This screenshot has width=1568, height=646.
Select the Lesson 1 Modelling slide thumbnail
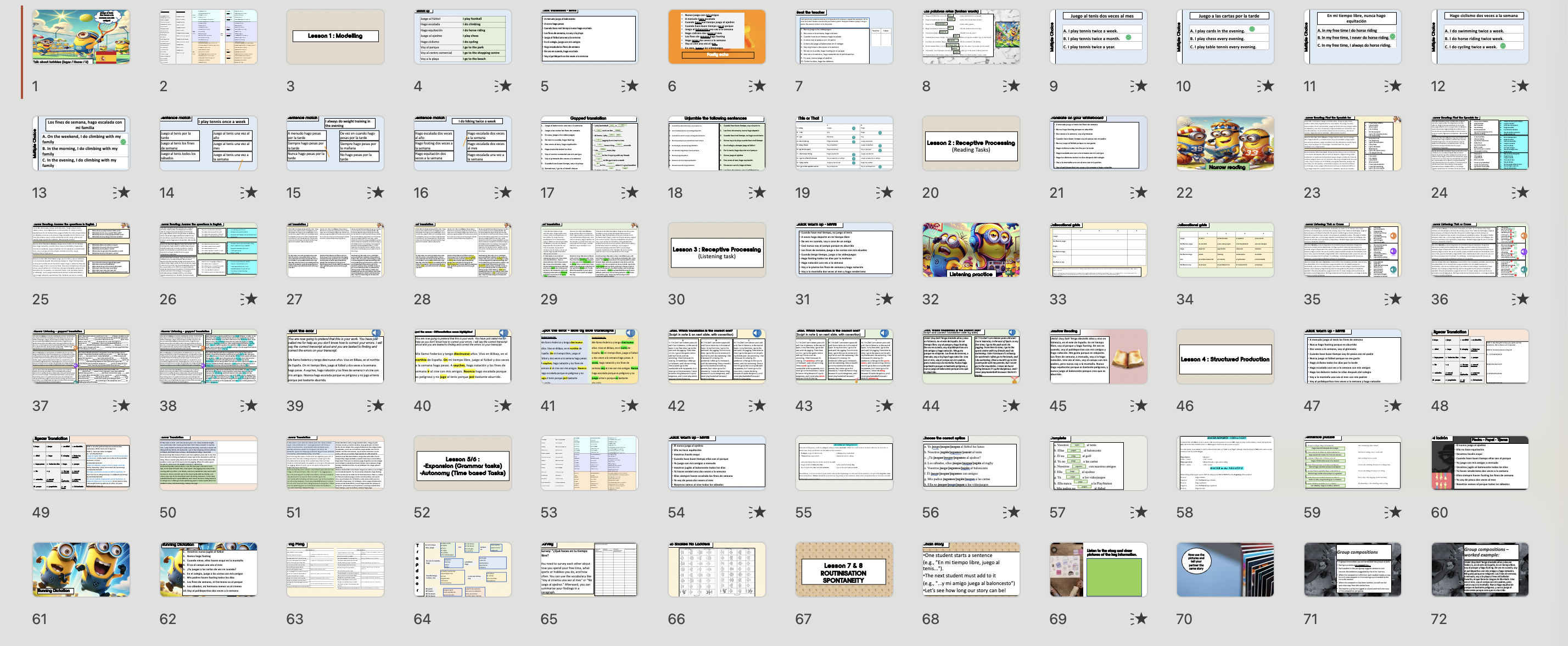coord(335,37)
